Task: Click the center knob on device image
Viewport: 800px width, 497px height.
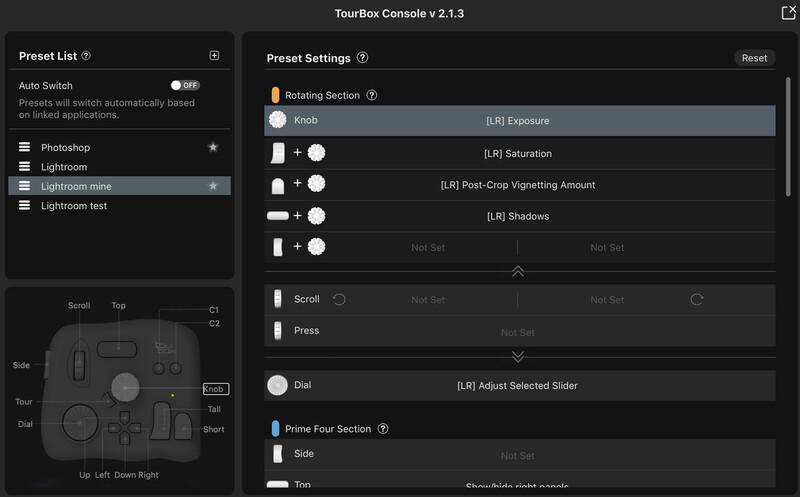Action: pyautogui.click(x=125, y=387)
